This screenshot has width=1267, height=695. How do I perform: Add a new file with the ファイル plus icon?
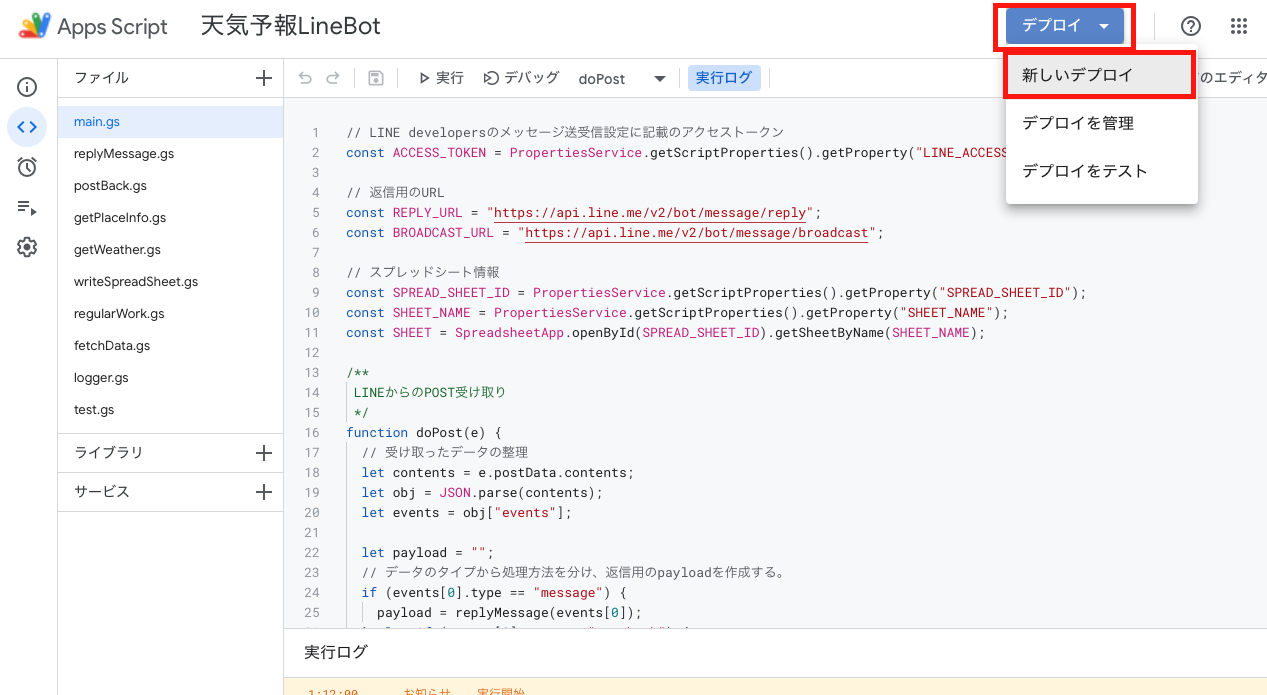[262, 77]
